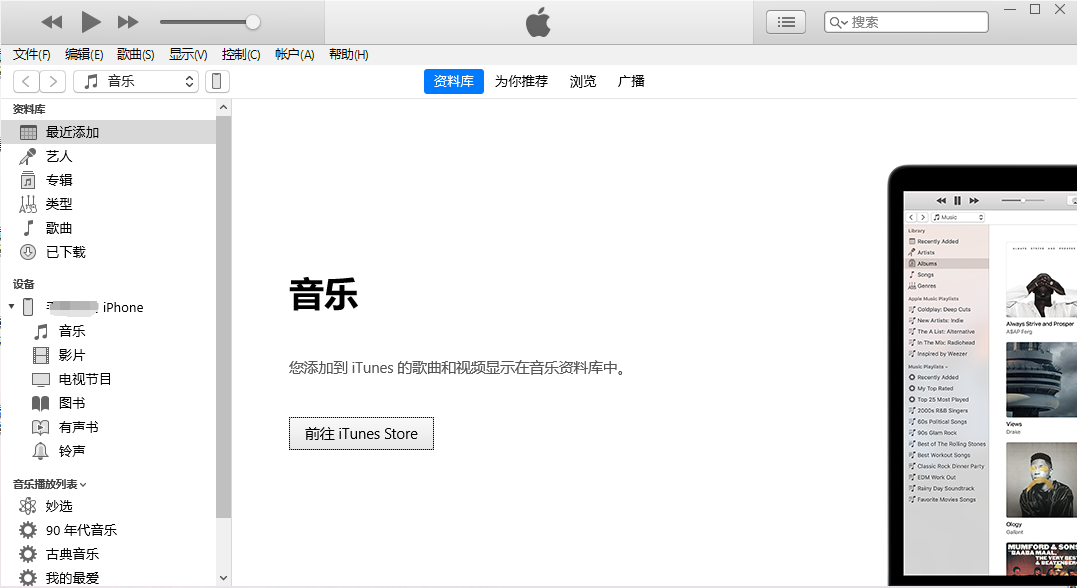Minimize the iTunes window

pyautogui.click(x=1010, y=9)
